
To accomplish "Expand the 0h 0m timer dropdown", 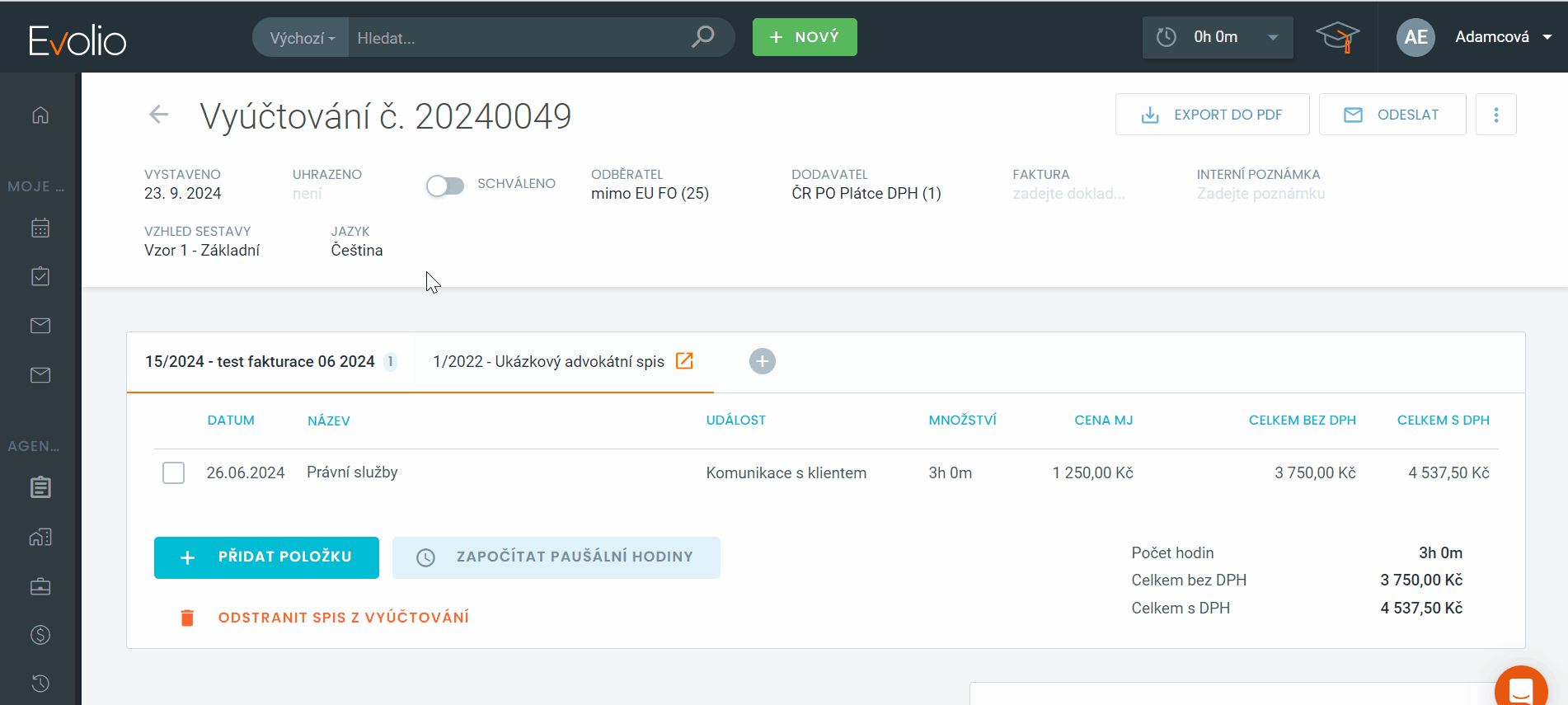I will click(1273, 37).
